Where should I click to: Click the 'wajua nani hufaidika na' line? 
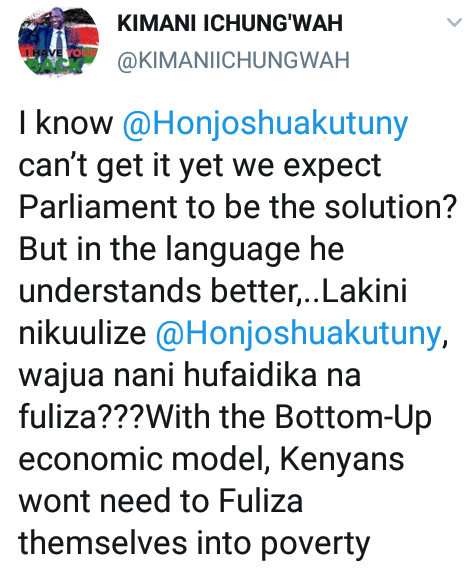pyautogui.click(x=189, y=375)
